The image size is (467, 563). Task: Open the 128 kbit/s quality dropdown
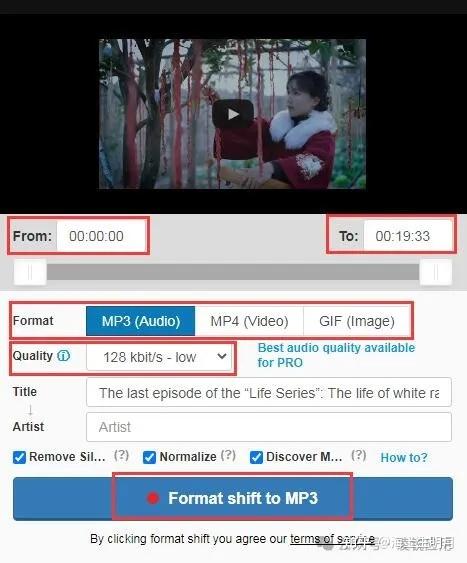[159, 357]
